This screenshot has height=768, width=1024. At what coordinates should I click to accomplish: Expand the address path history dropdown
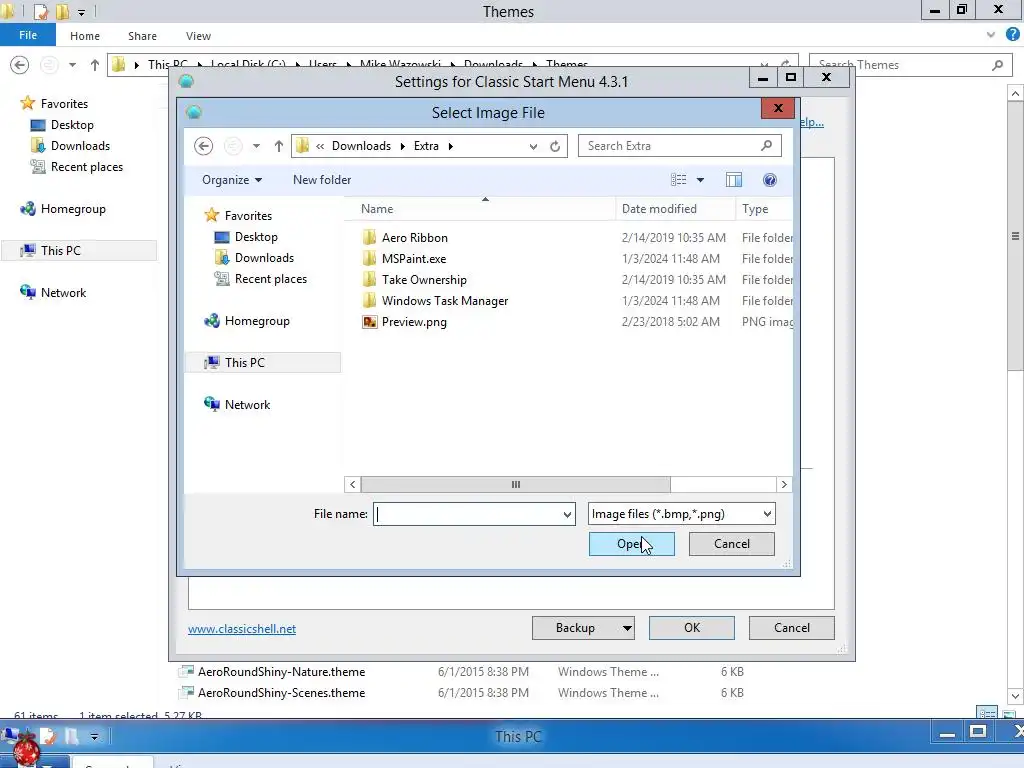(x=534, y=146)
